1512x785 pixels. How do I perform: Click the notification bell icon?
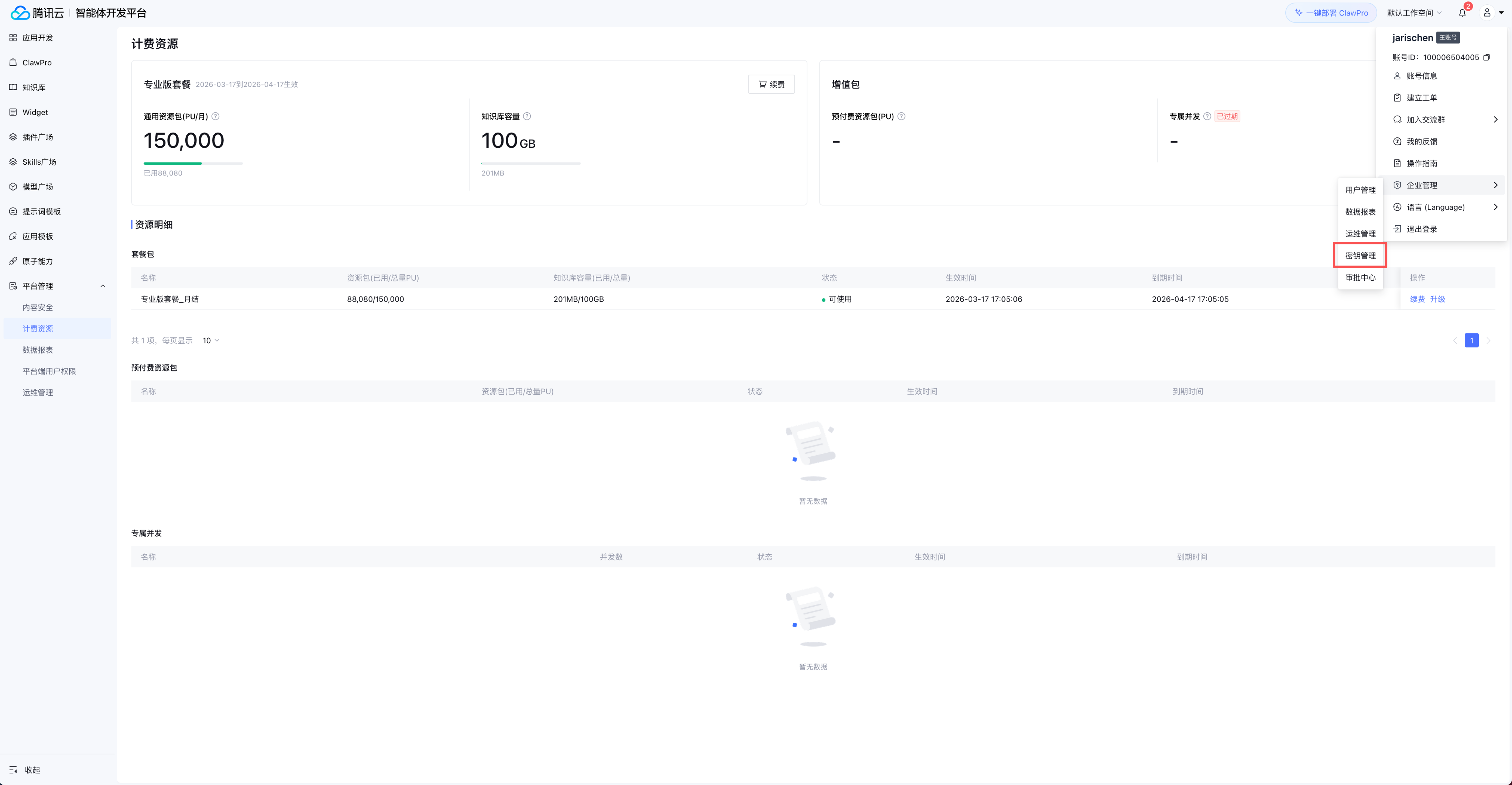(1462, 13)
